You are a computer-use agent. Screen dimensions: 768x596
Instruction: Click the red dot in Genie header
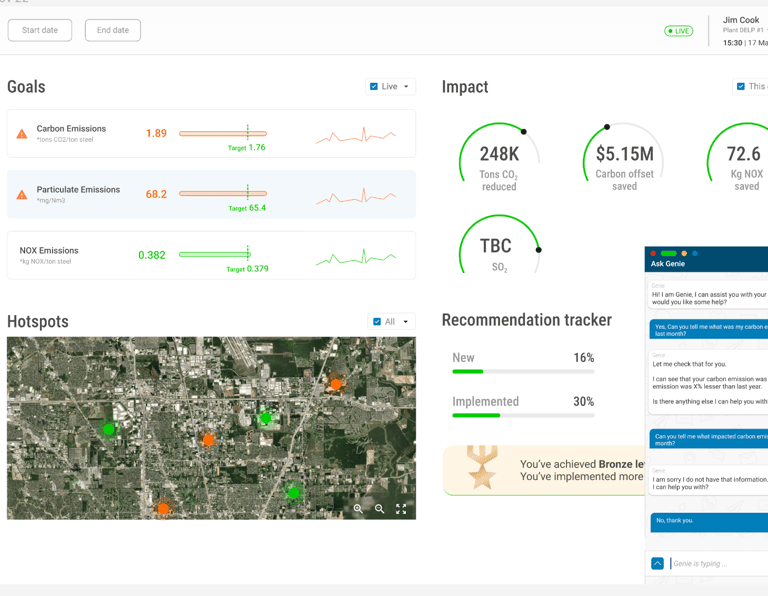click(653, 253)
